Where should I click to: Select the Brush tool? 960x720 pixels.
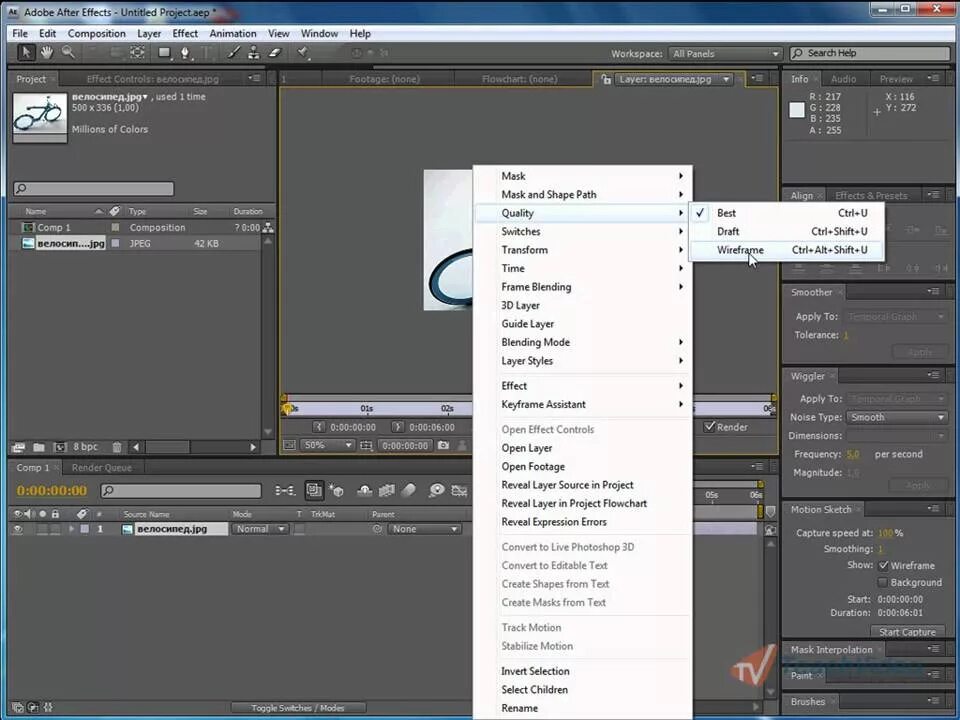(233, 53)
